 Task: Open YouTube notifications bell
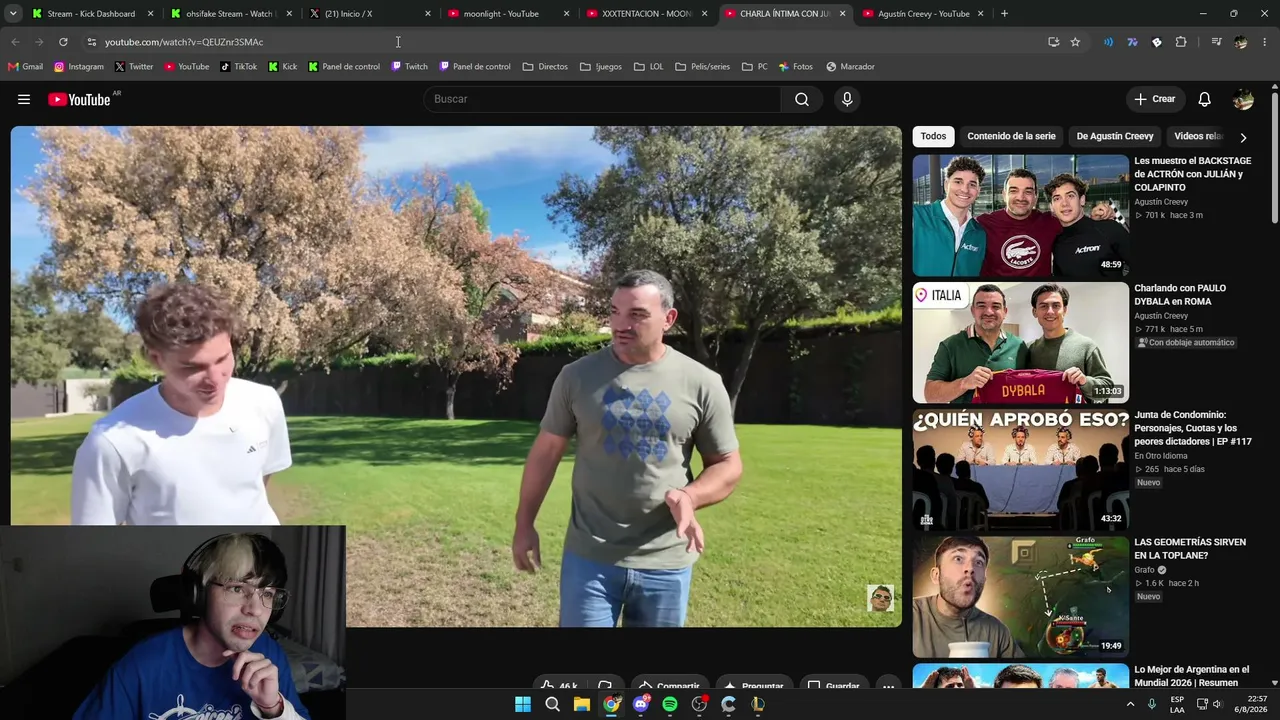click(x=1205, y=99)
